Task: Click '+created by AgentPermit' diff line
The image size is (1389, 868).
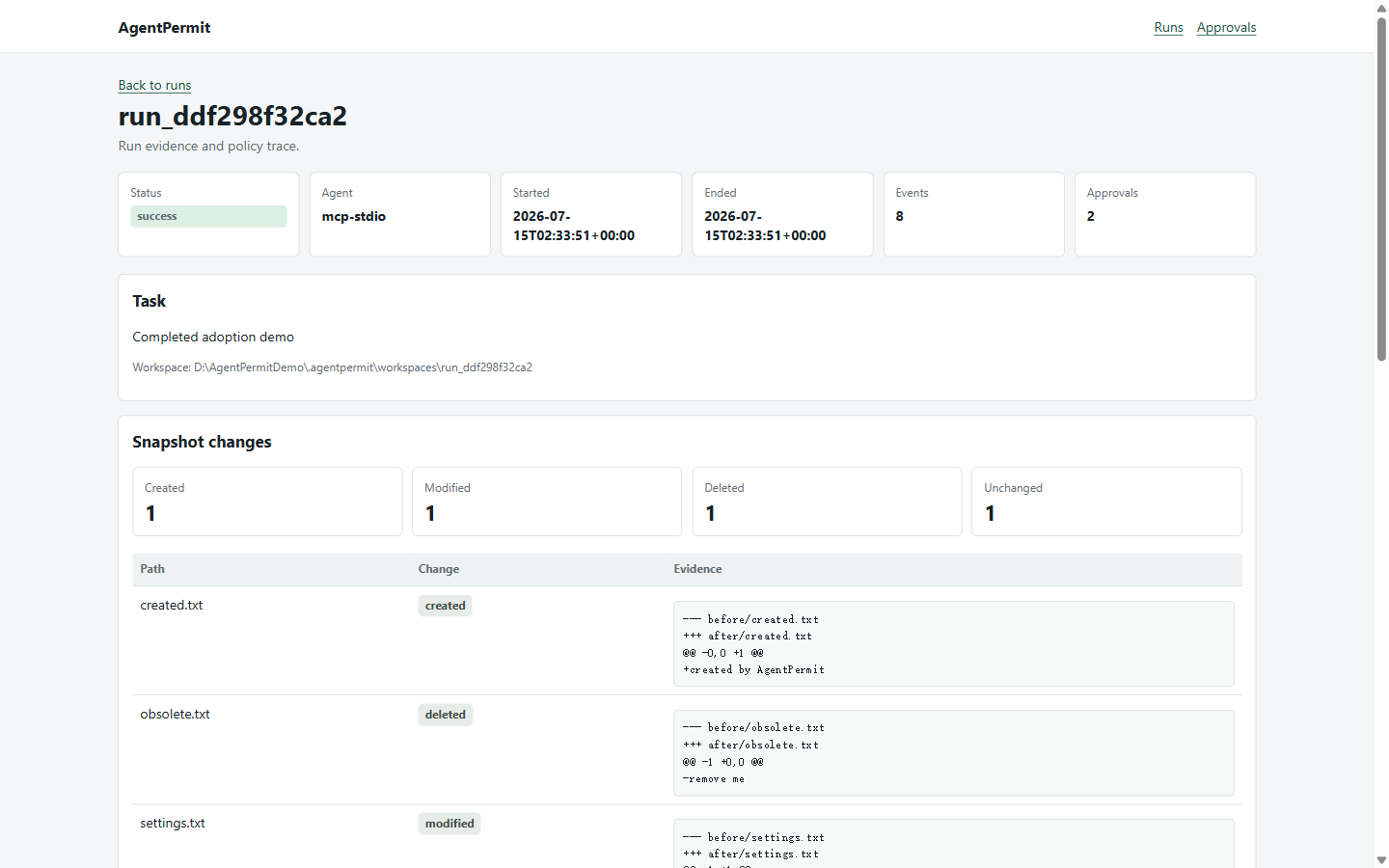Action: (753, 669)
